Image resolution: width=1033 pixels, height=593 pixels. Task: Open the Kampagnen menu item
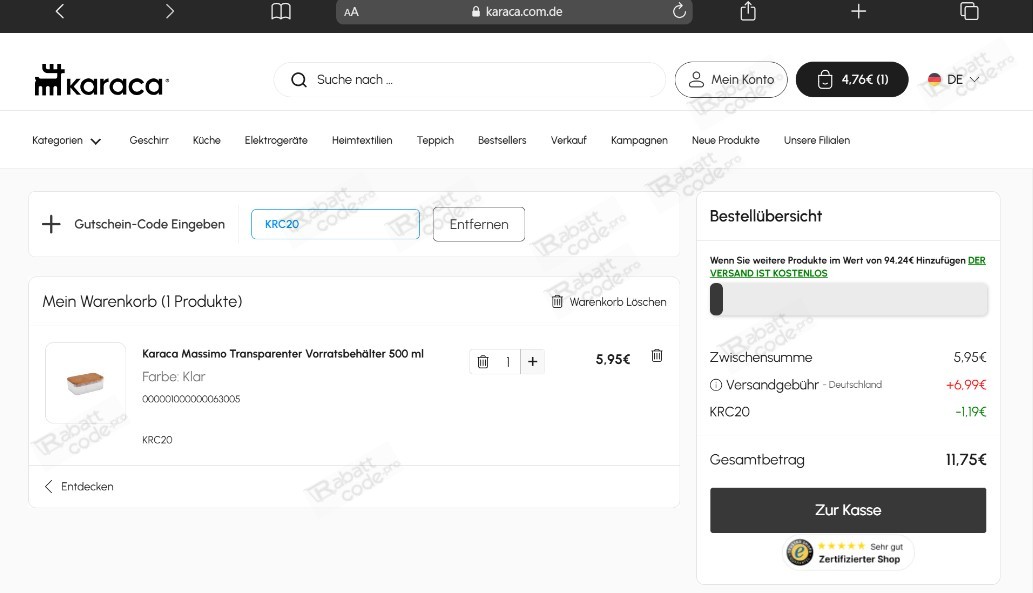pyautogui.click(x=639, y=140)
